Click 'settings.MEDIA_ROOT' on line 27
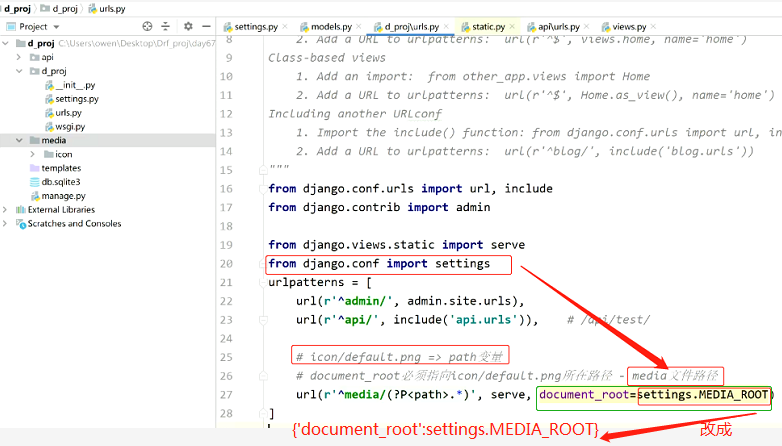This screenshot has height=446, width=782. coord(703,395)
